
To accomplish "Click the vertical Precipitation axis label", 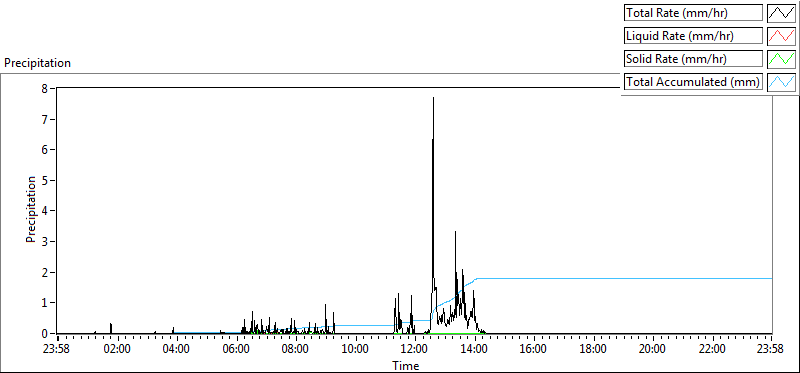I will click(31, 210).
